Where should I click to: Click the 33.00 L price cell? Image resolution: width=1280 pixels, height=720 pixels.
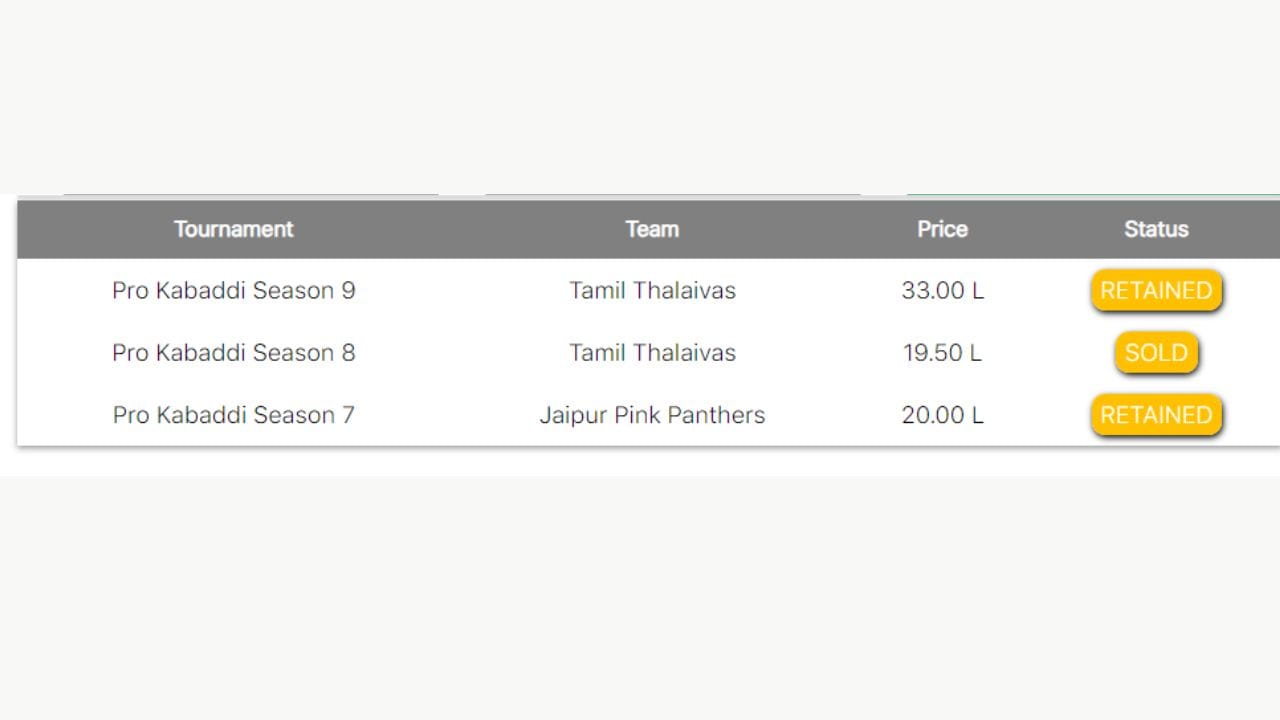942,291
